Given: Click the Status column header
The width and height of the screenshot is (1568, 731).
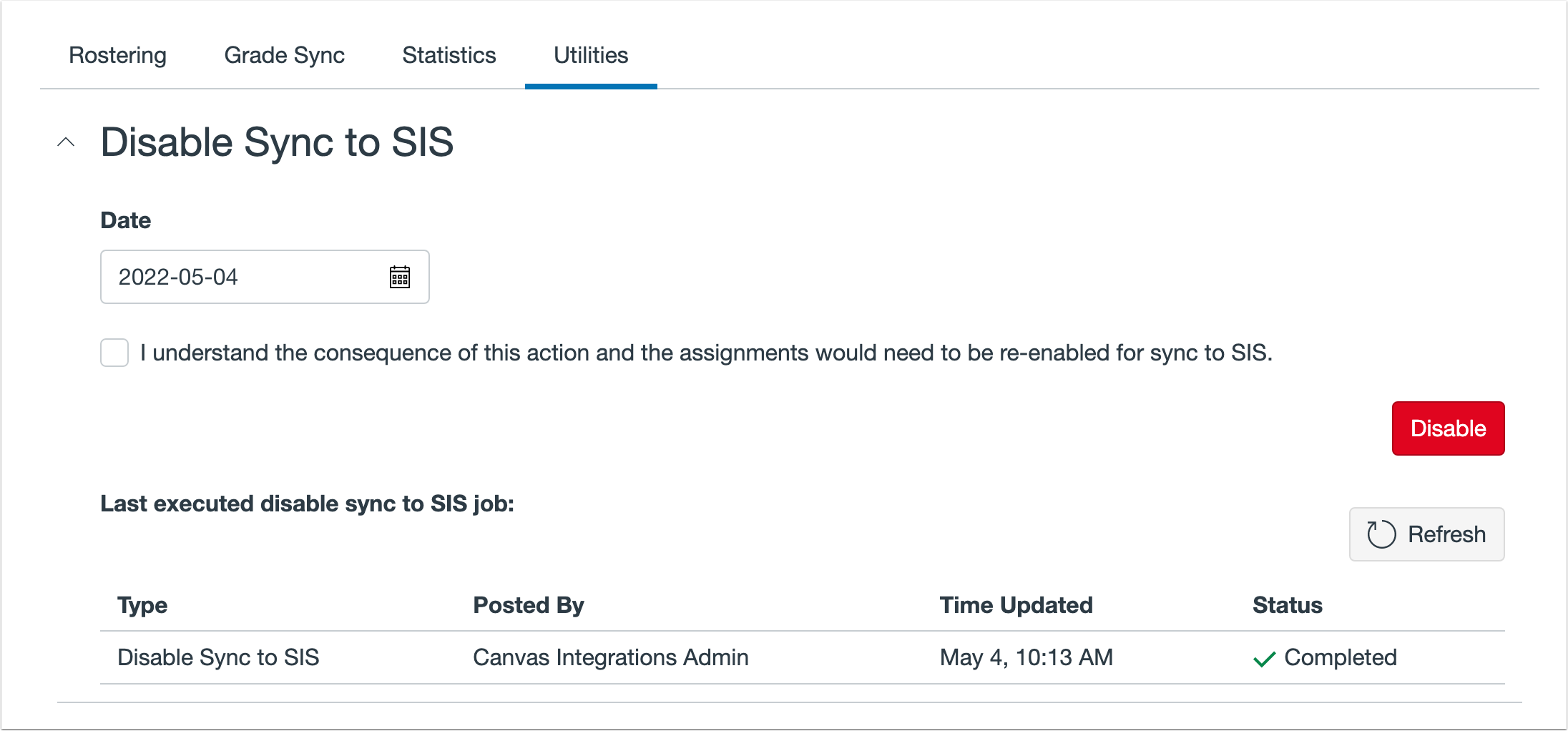Looking at the screenshot, I should (1287, 605).
